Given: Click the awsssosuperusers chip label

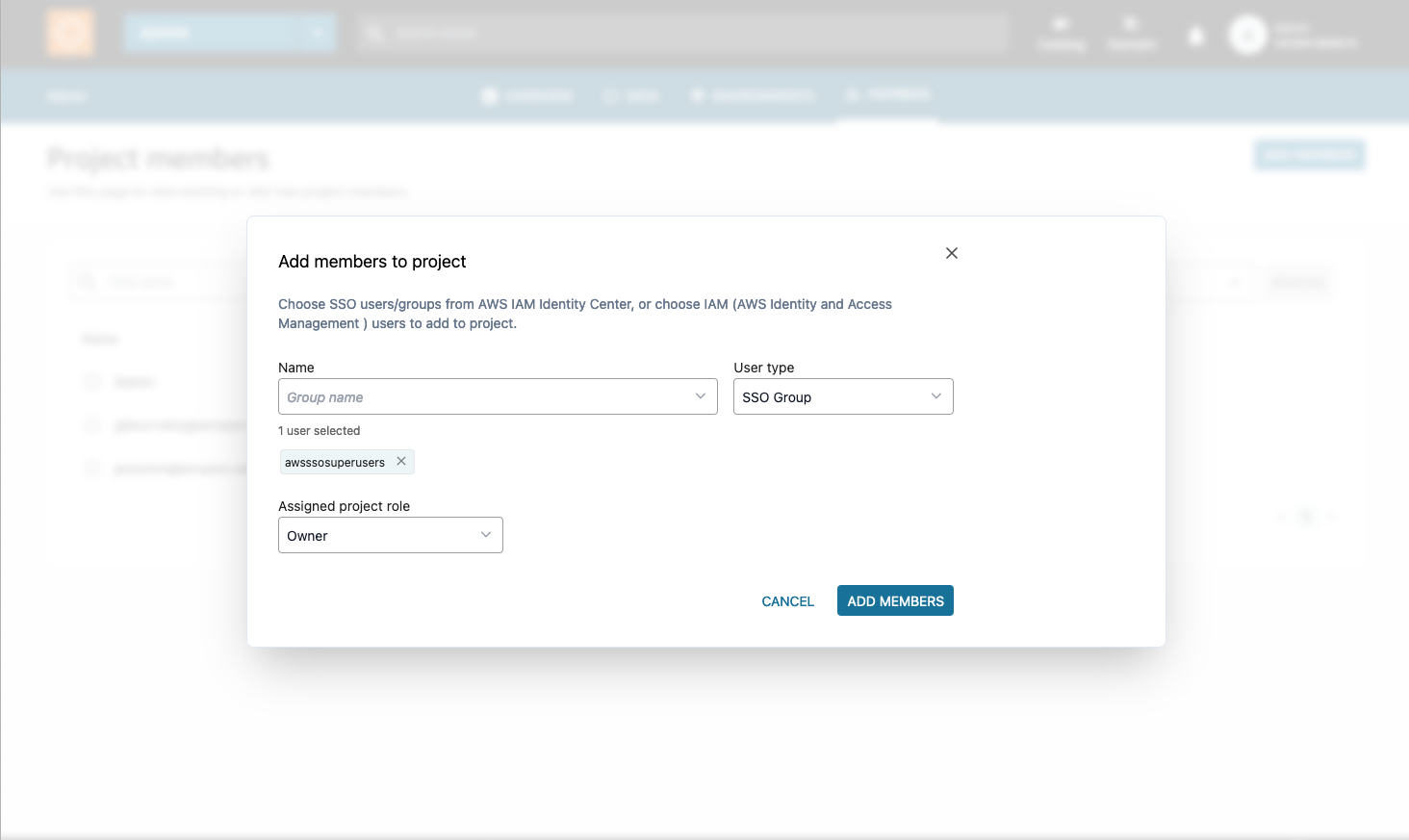Looking at the screenshot, I should tap(335, 463).
